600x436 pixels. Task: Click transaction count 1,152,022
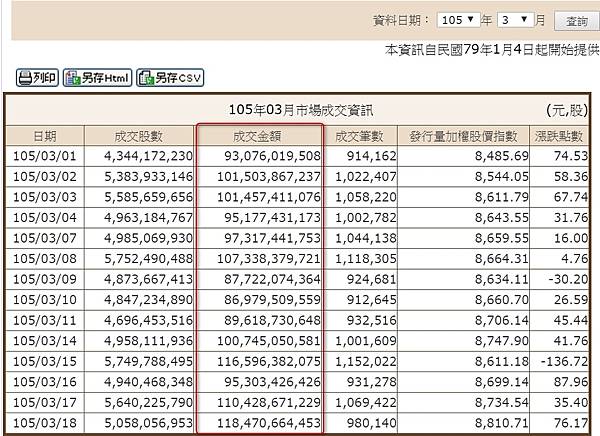pos(366,361)
